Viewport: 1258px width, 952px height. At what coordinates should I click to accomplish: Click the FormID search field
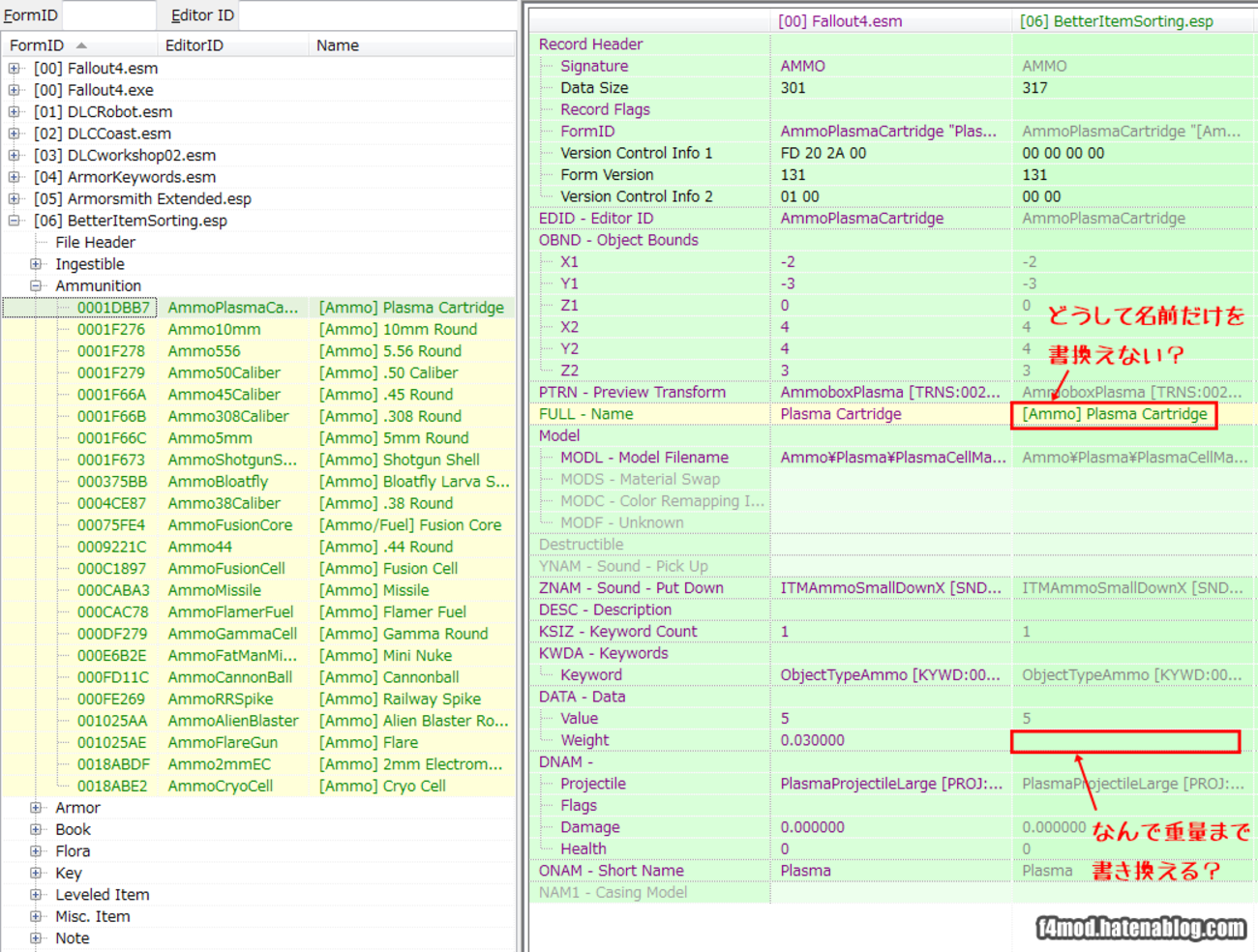108,15
